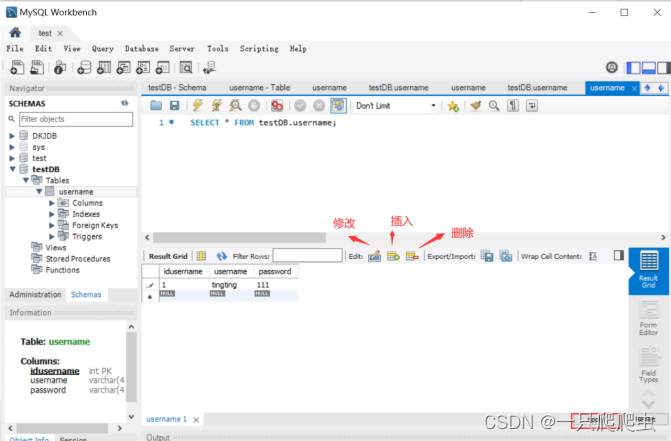Switch to the testDB - Schema tab
The image size is (671, 441).
click(x=177, y=88)
